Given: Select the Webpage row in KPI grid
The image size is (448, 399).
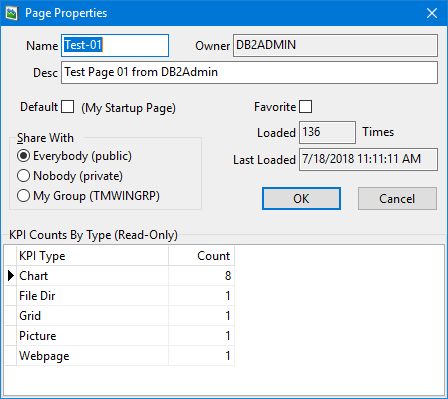Looking at the screenshot, I should pyautogui.click(x=120, y=356).
